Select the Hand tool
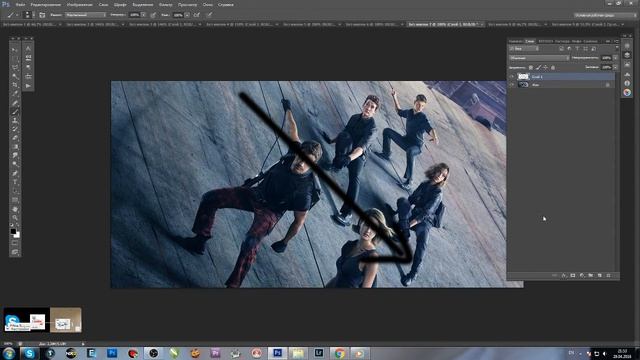Image resolution: width=640 pixels, height=360 pixels. [15, 209]
